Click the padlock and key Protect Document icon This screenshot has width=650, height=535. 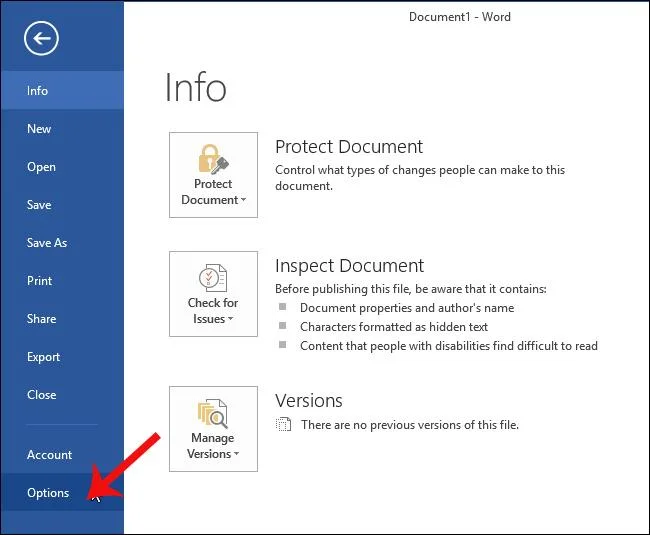click(x=213, y=159)
